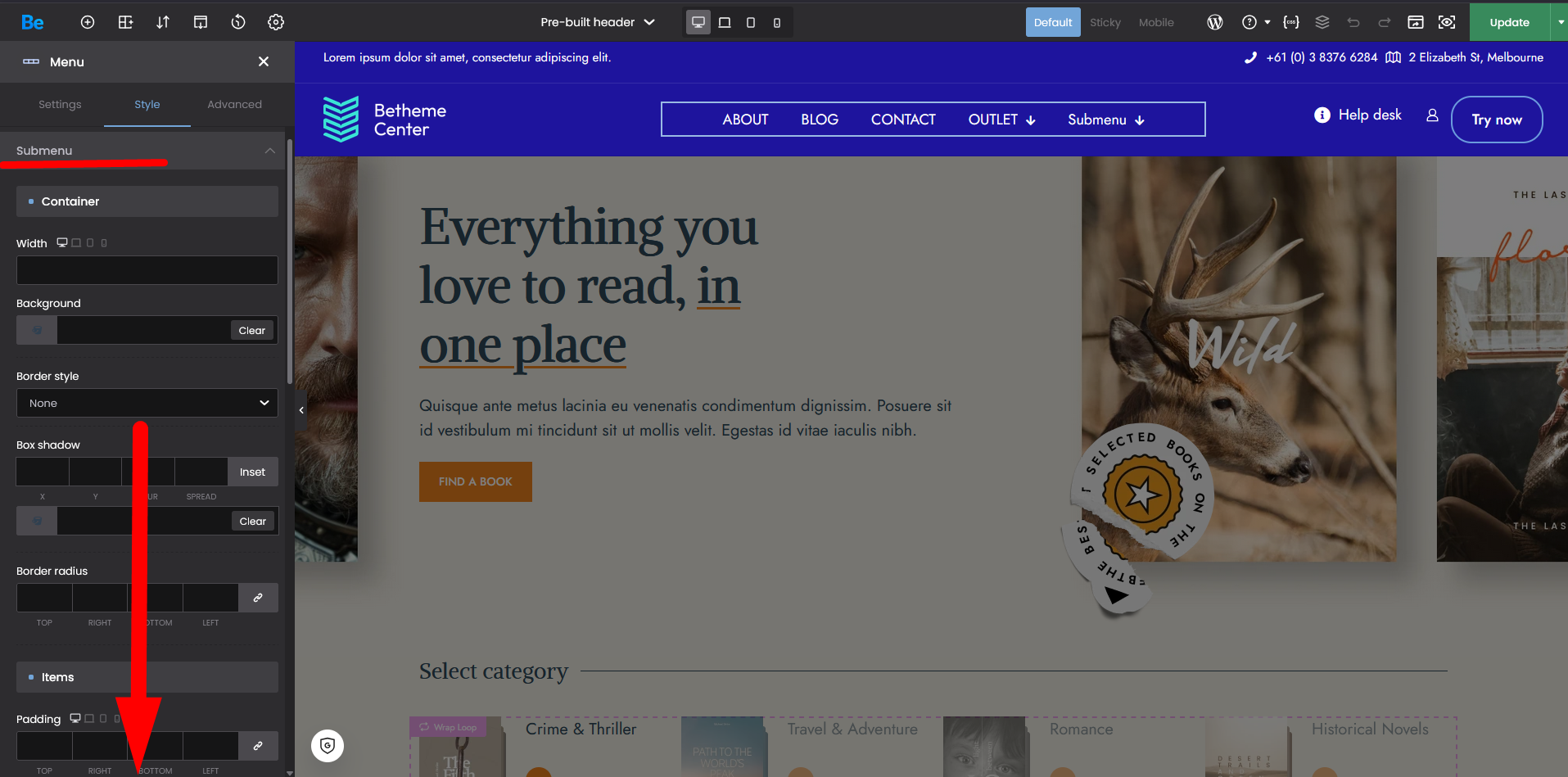Open the layers navigator icon
This screenshot has width=1568, height=777.
point(1322,22)
